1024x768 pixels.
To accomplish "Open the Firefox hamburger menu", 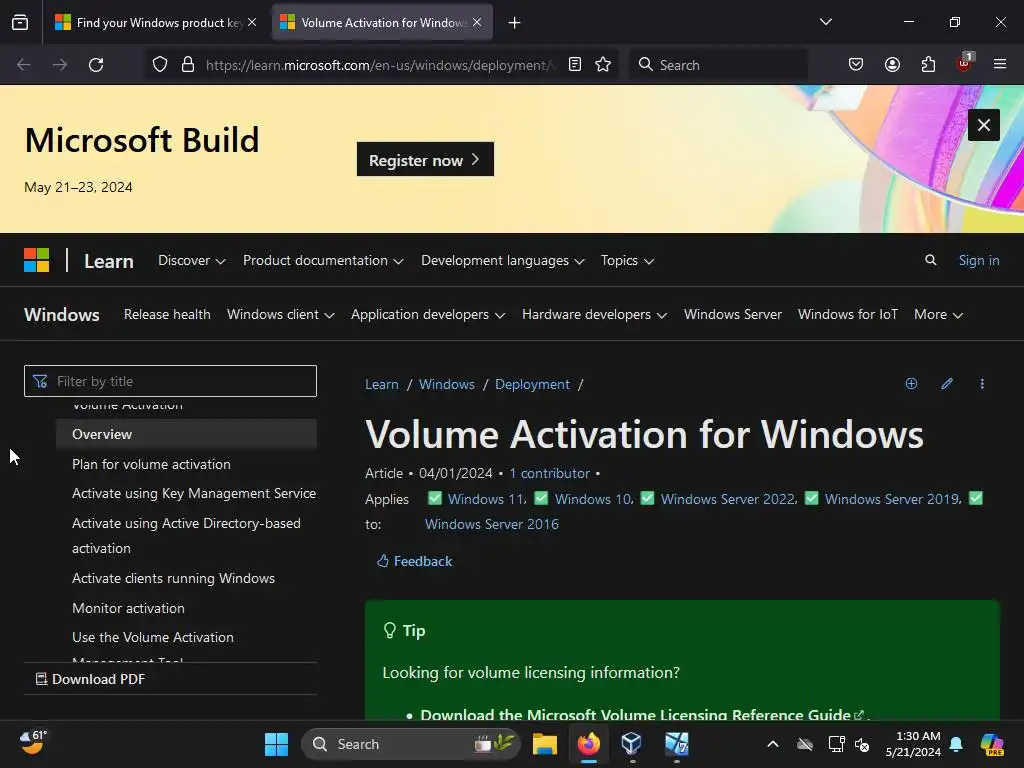I will [x=1000, y=64].
